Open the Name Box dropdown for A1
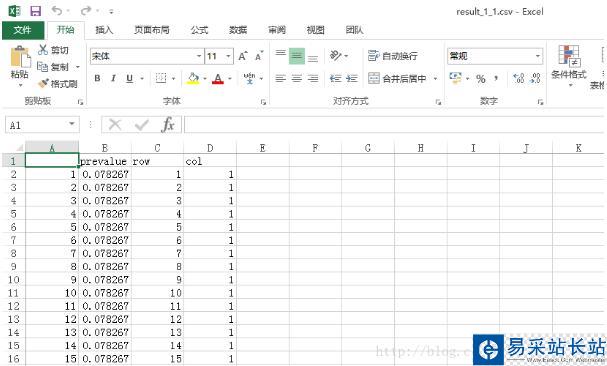The width and height of the screenshot is (607, 366). coord(72,124)
